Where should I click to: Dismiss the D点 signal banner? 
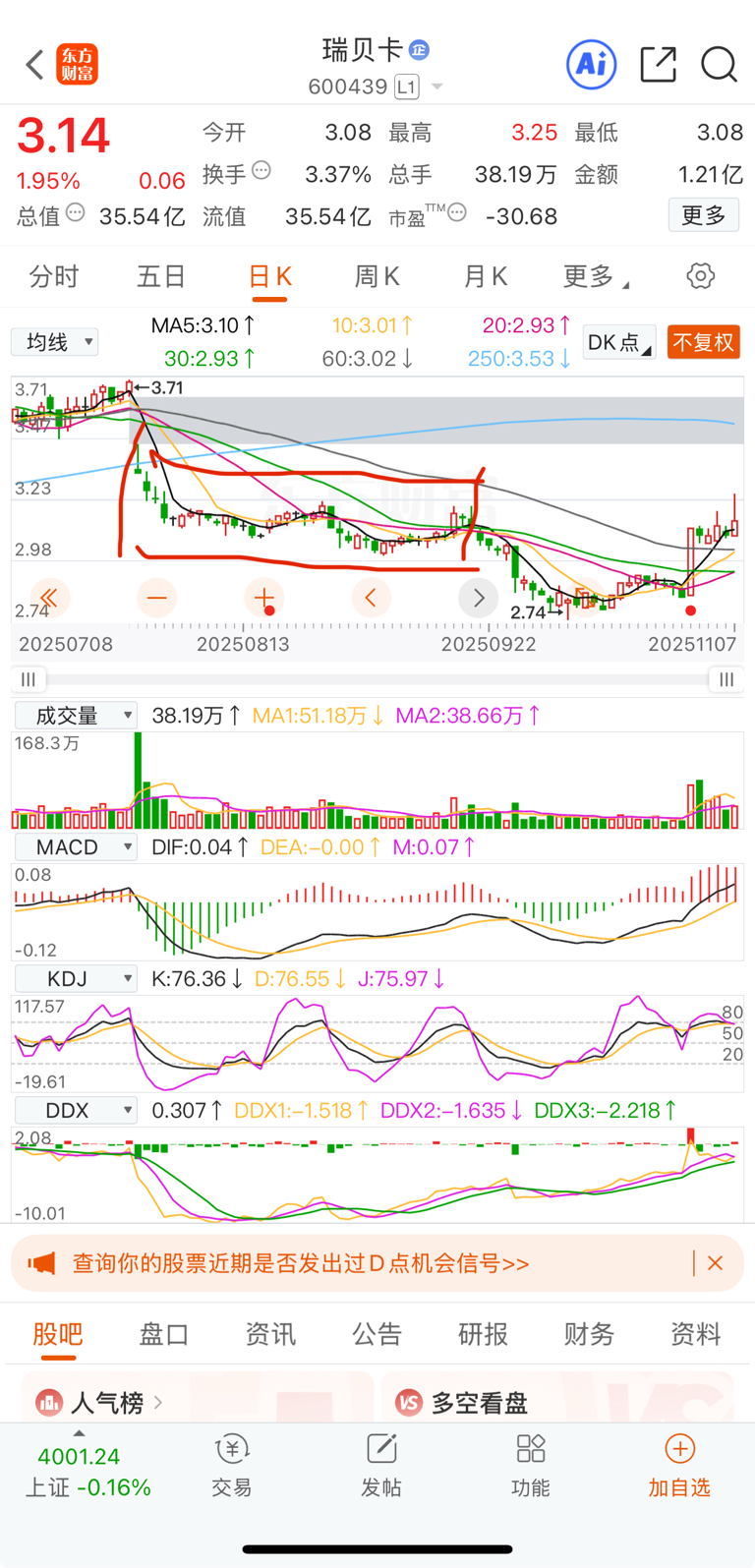716,1263
